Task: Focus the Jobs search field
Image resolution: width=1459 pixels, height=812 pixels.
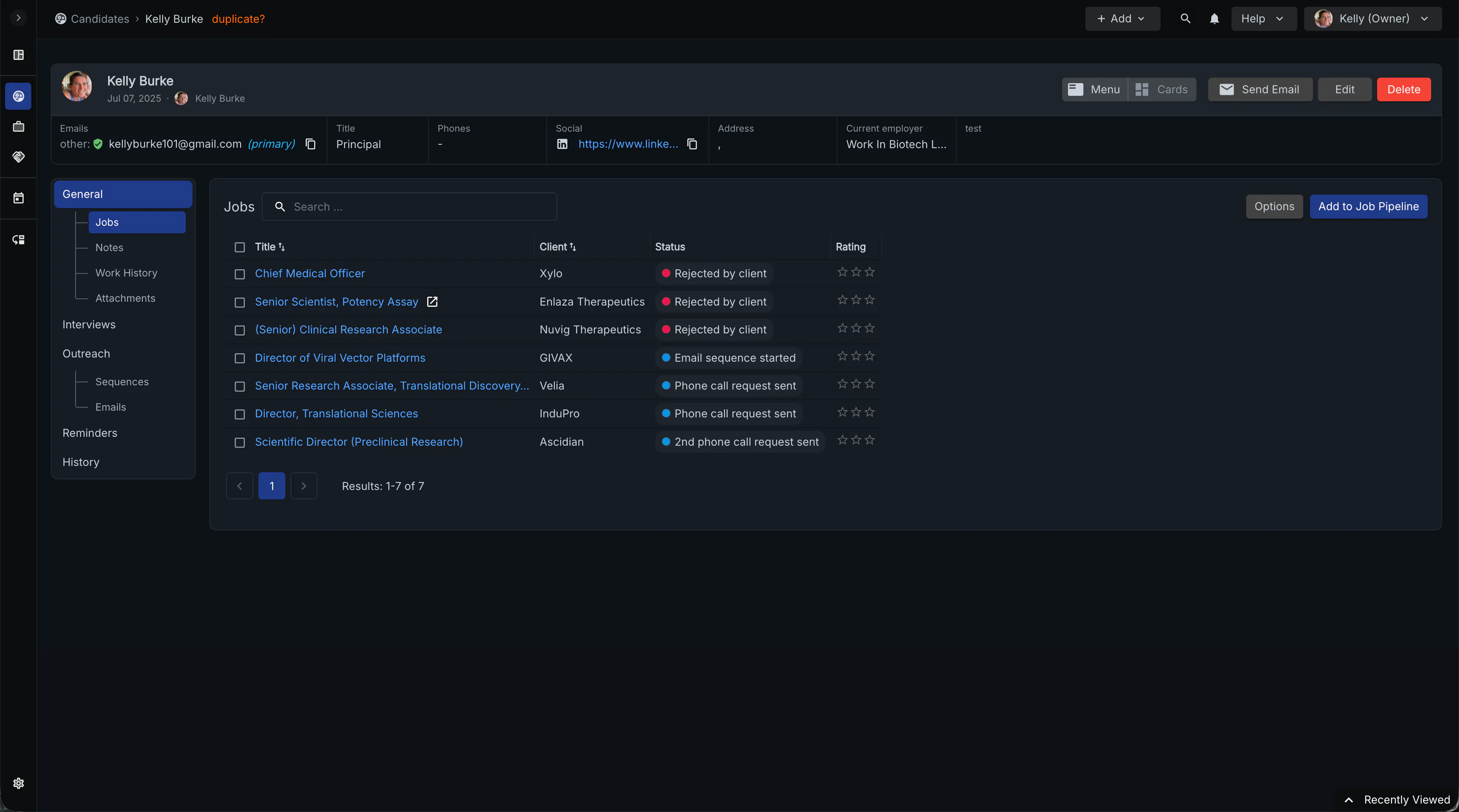Action: [409, 207]
